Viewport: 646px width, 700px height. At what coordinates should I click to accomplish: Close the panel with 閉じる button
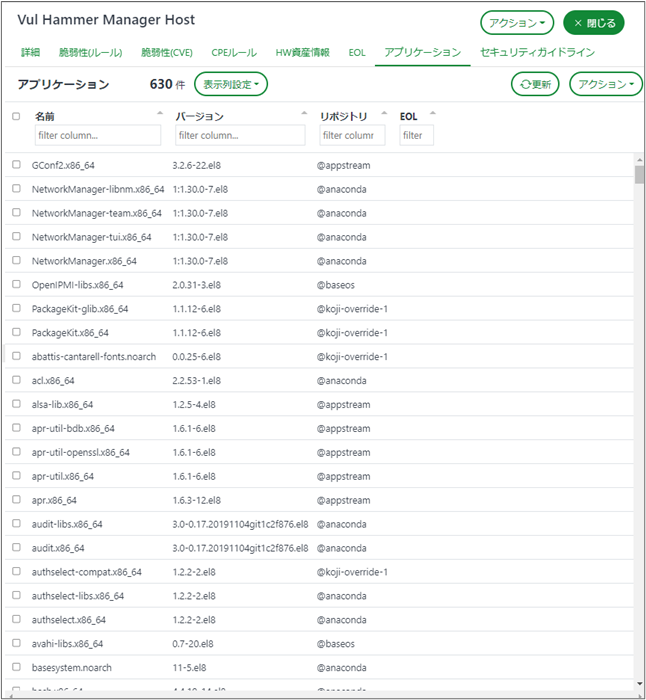point(594,23)
